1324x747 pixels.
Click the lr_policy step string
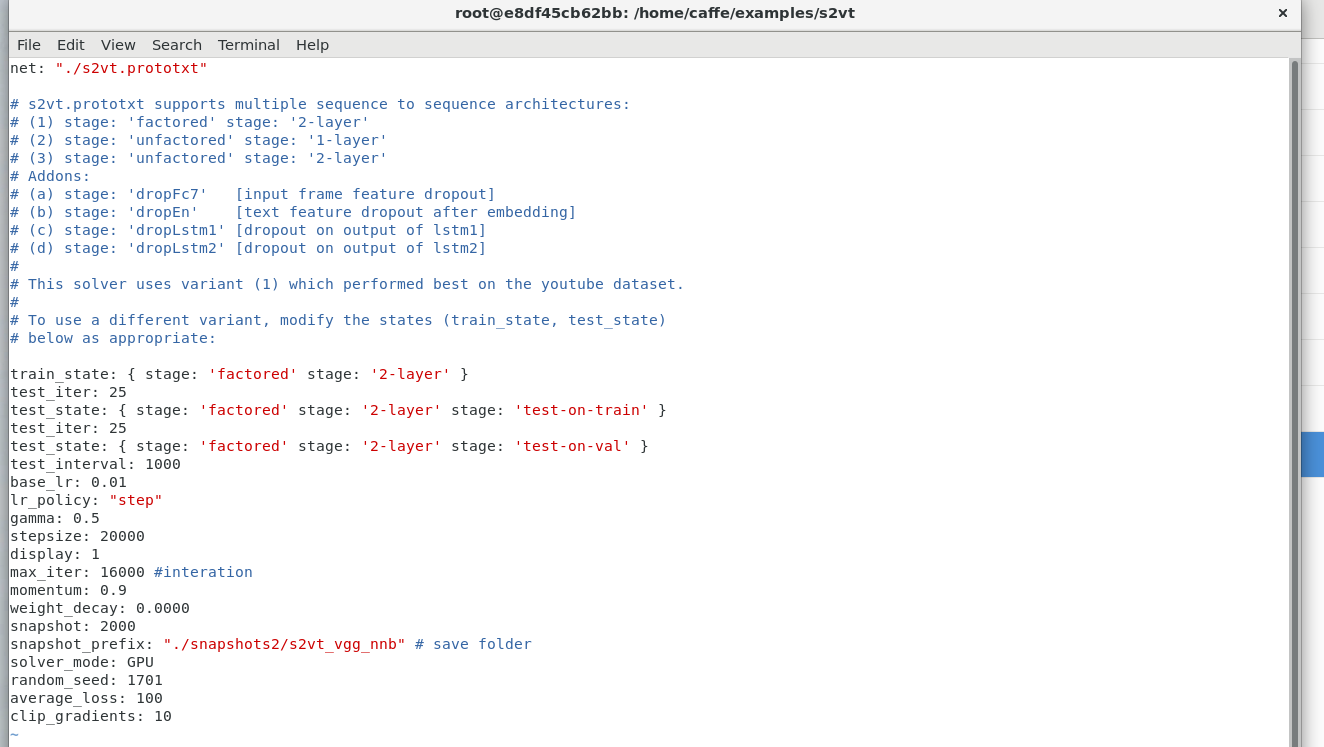pos(135,500)
